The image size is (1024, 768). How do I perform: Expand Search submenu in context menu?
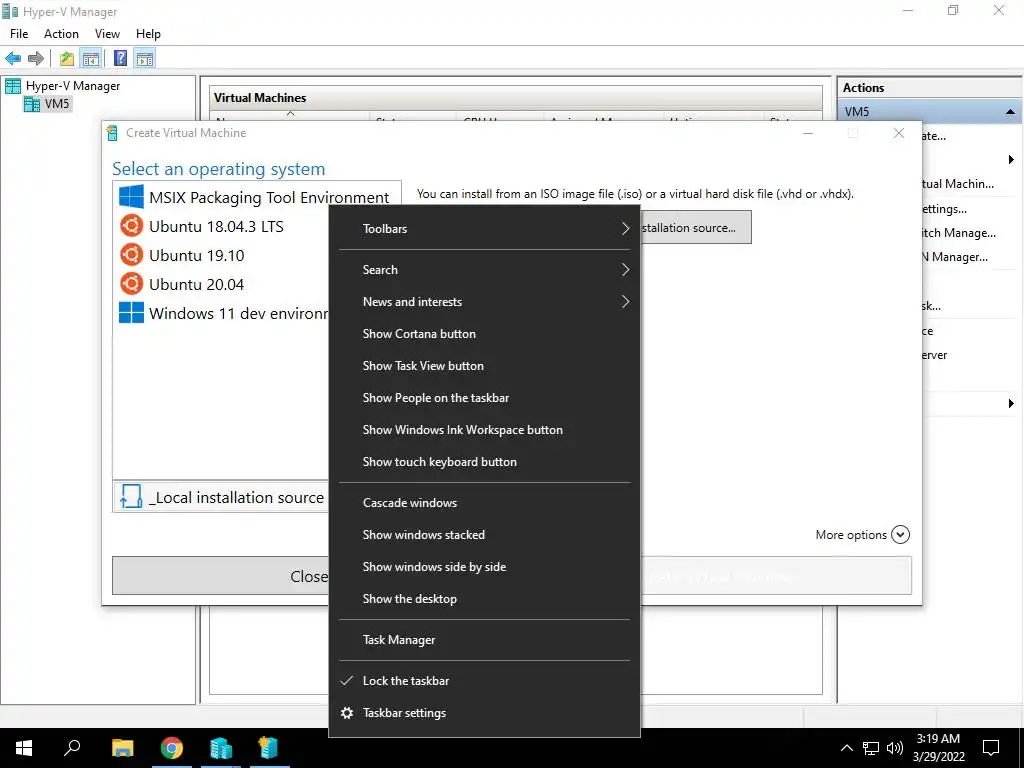coord(484,270)
